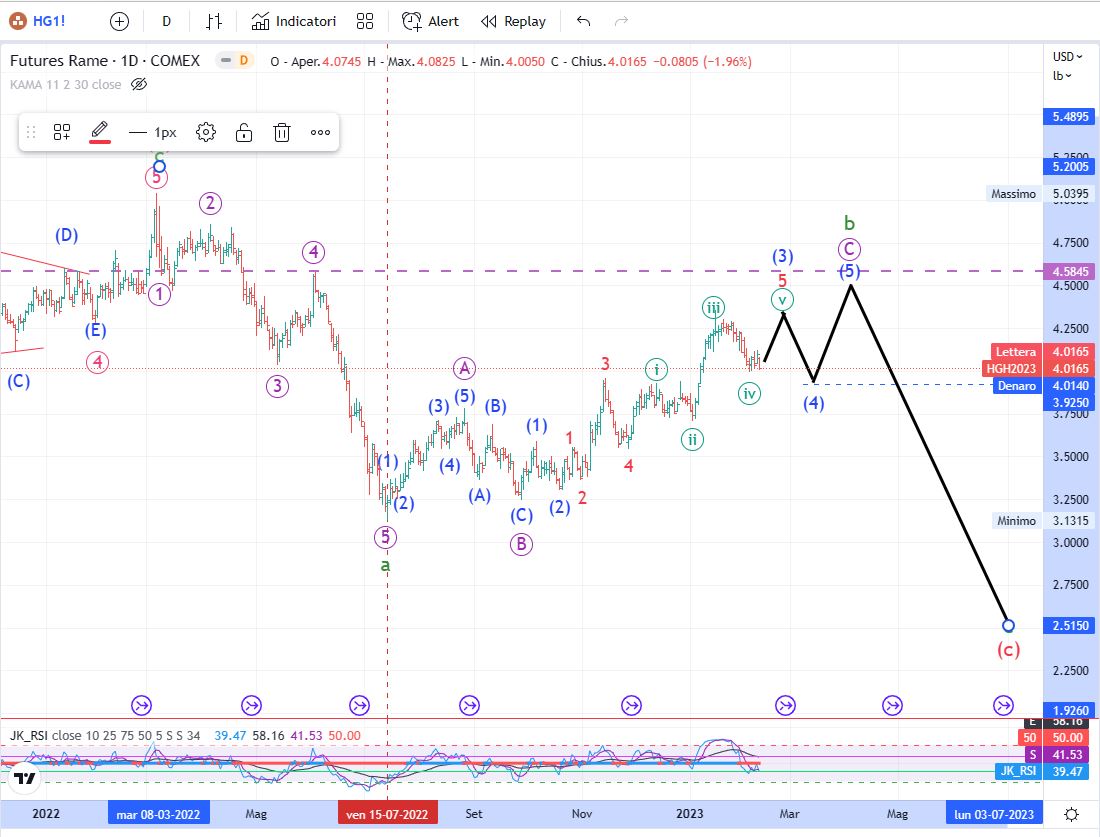The height and width of the screenshot is (837, 1100).
Task: Undo the last action
Action: click(x=583, y=22)
